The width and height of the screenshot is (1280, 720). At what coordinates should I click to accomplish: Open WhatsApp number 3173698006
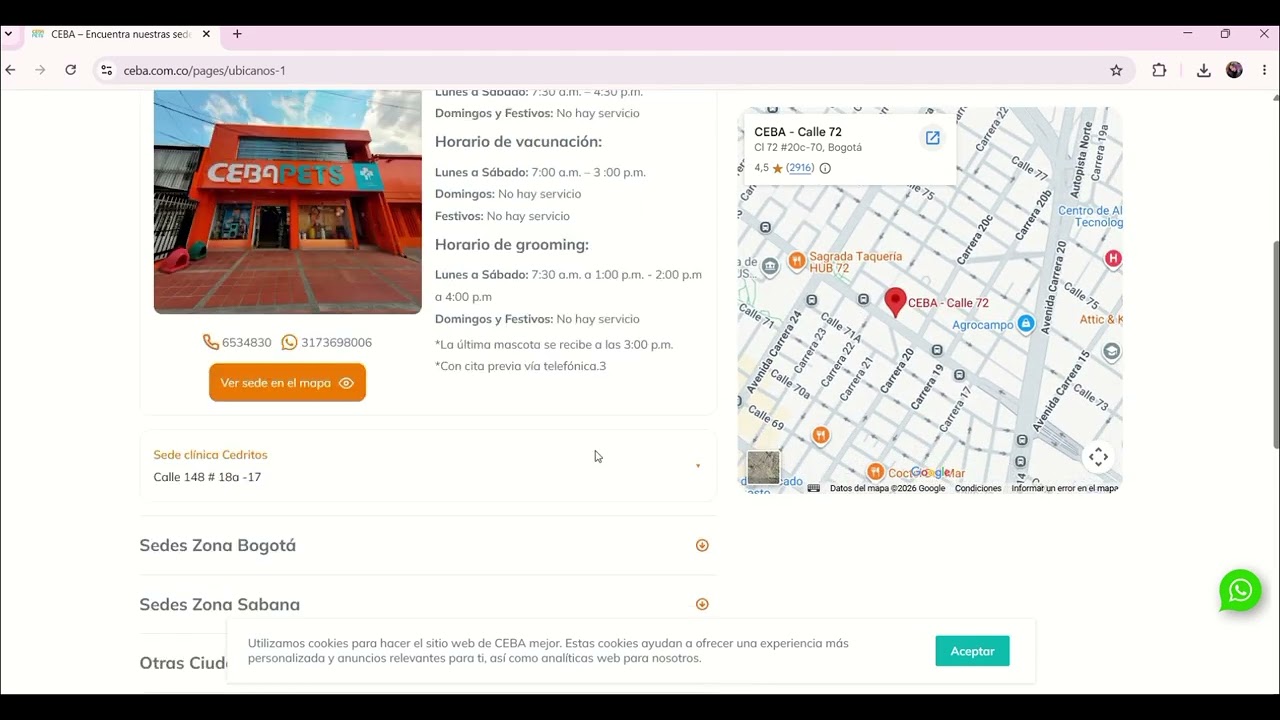point(327,342)
